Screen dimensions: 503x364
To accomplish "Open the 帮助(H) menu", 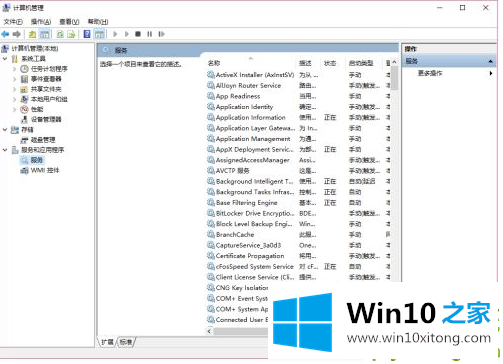I will click(98, 22).
